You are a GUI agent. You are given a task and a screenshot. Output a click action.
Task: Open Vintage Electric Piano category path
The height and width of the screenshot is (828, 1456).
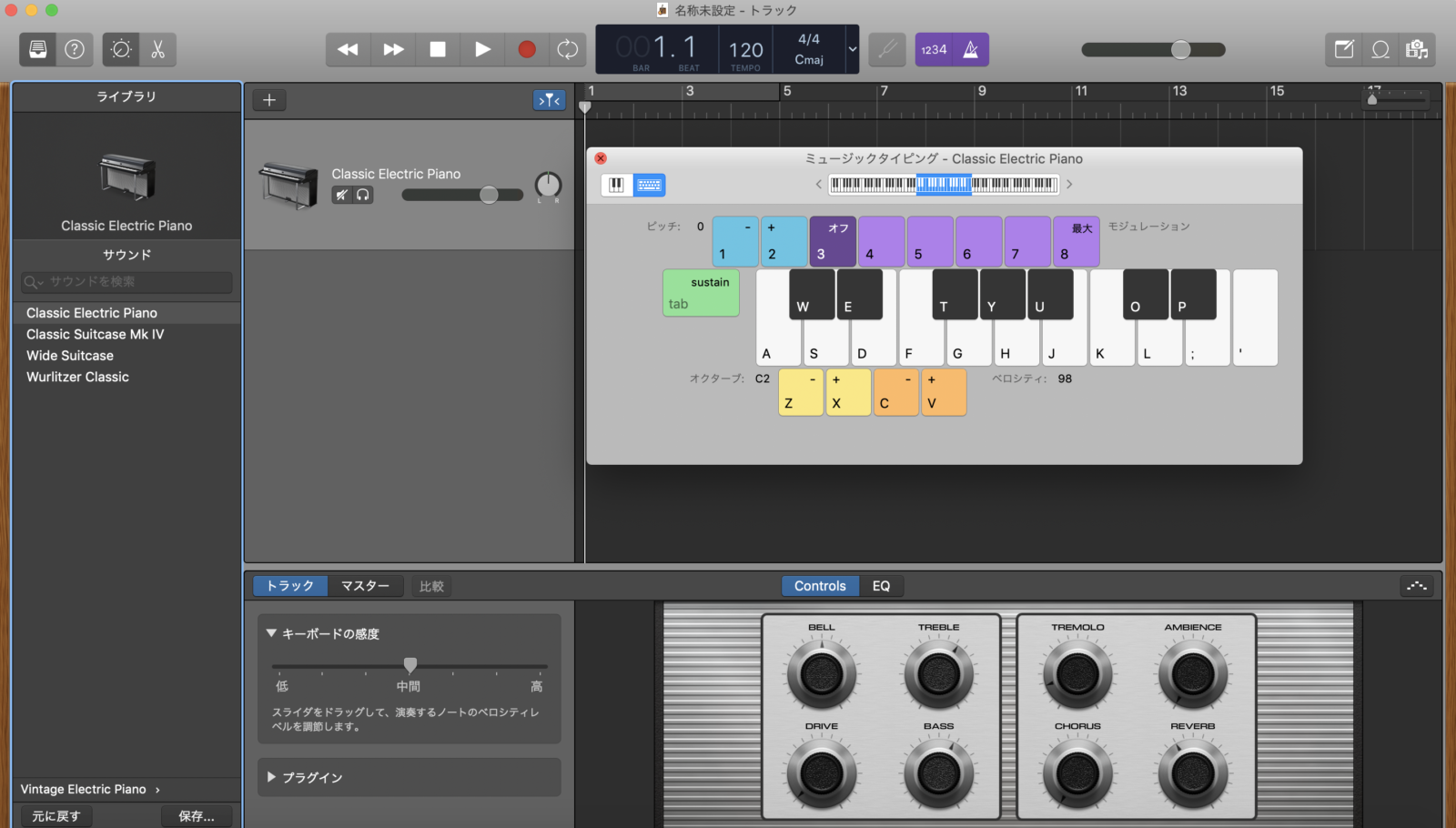[x=90, y=789]
